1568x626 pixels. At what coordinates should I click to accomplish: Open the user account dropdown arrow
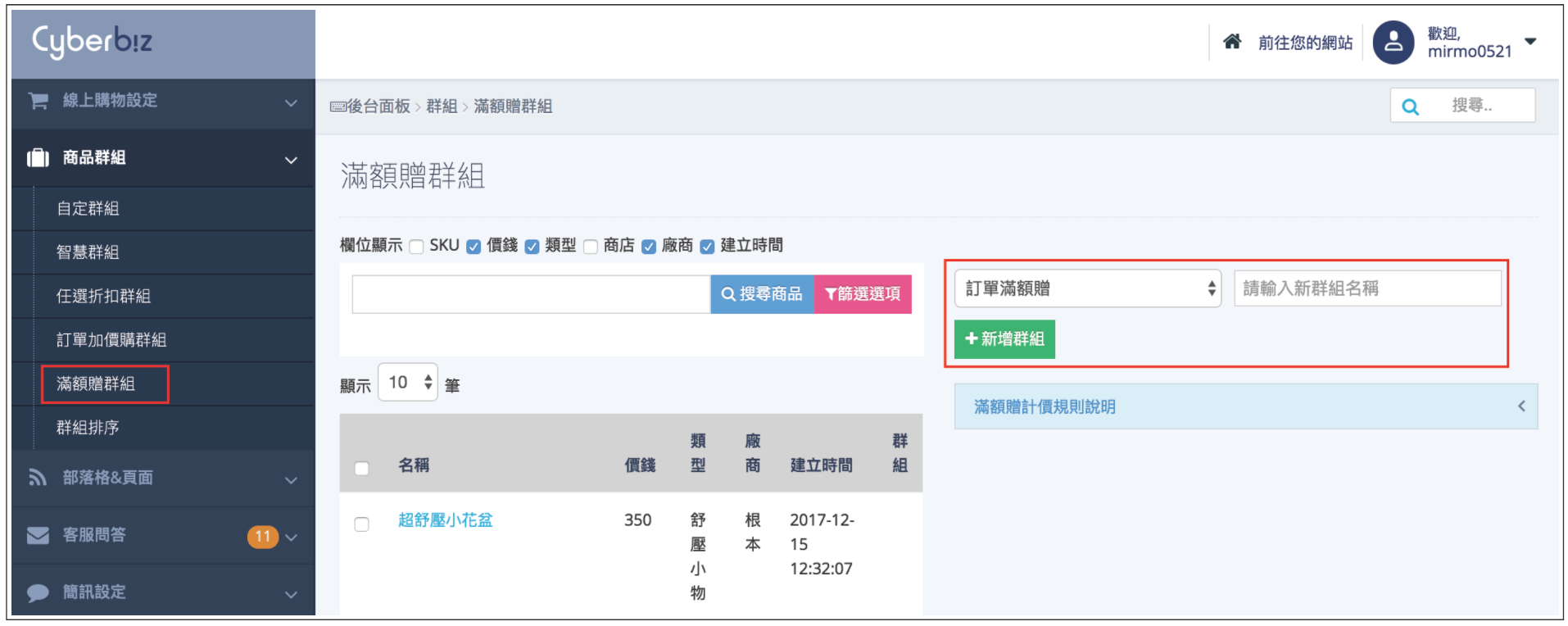pyautogui.click(x=1530, y=41)
